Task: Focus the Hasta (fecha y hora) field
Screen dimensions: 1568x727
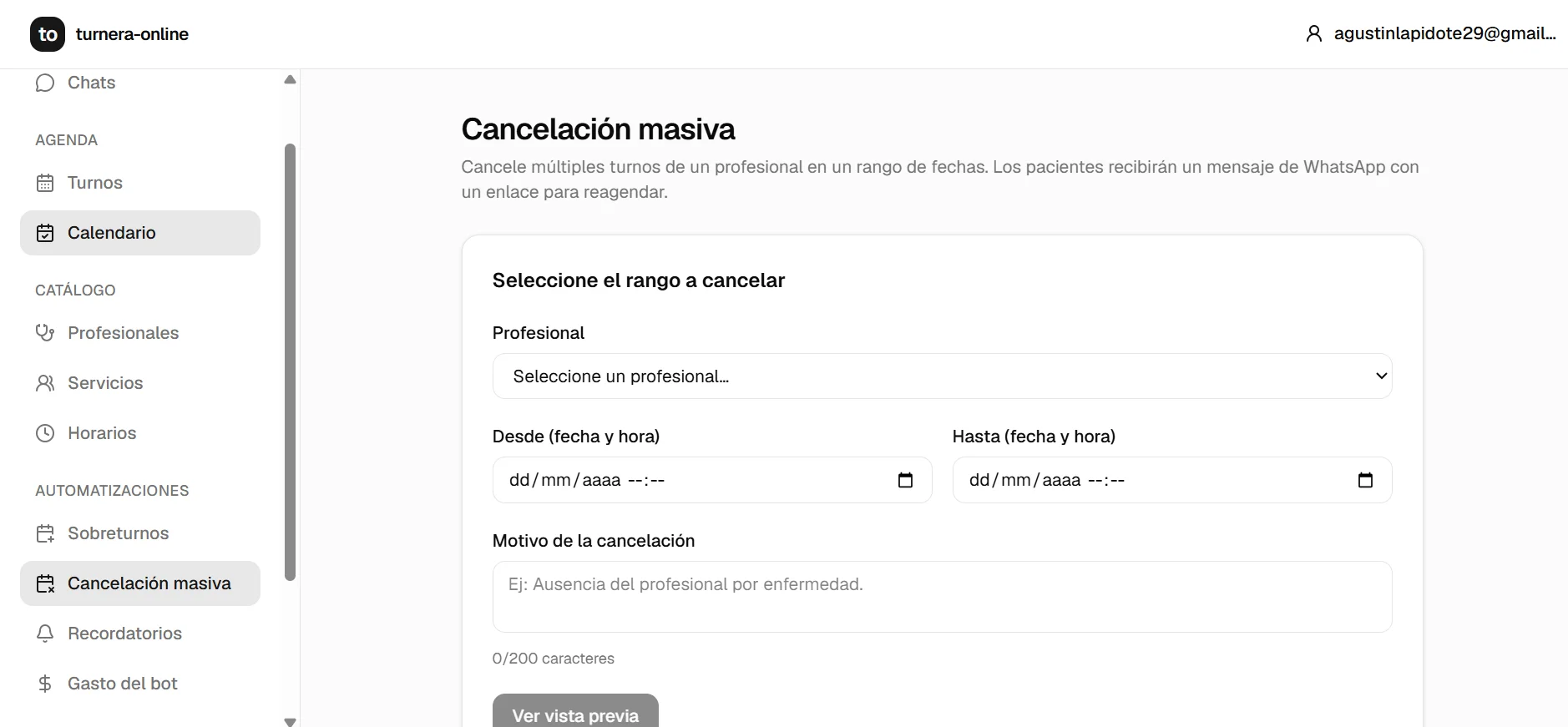Action: click(1172, 480)
